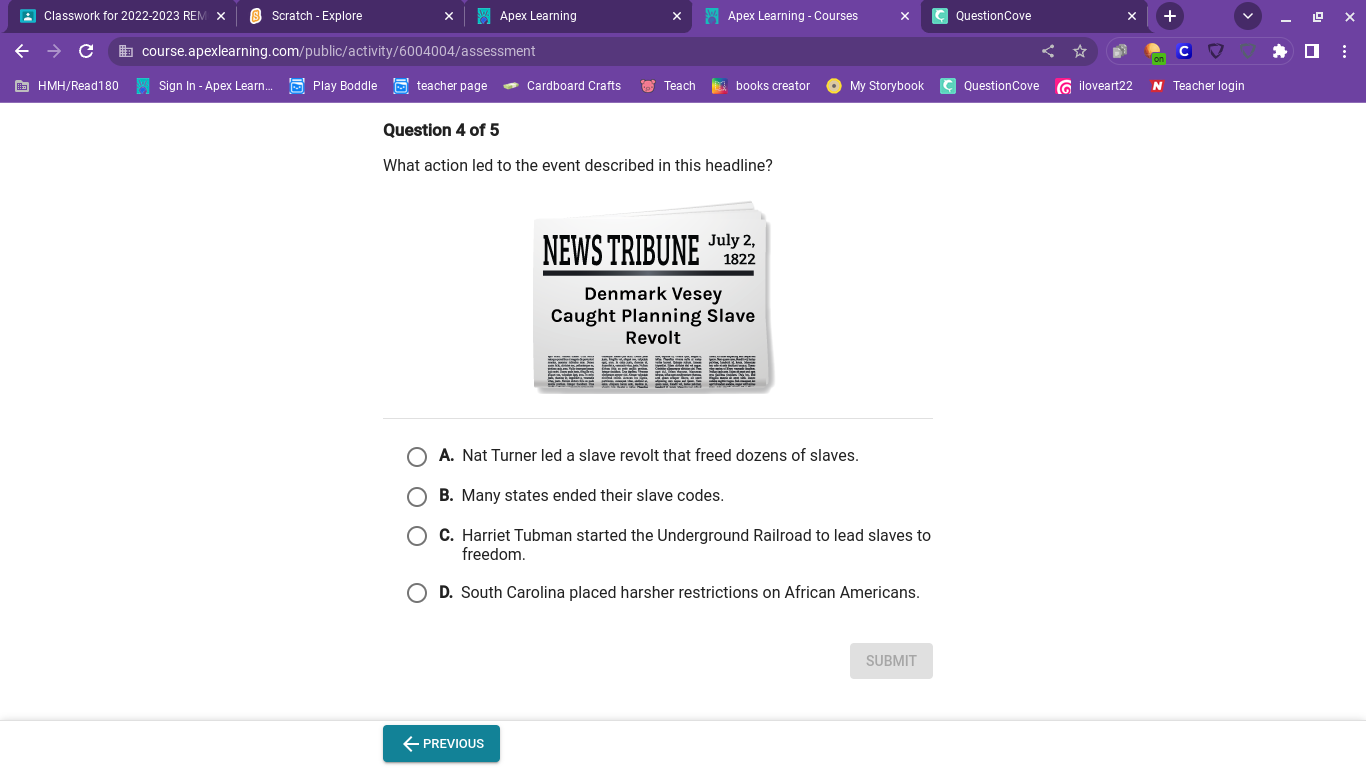The width and height of the screenshot is (1366, 768).
Task: Click the SUBMIT button
Action: click(x=891, y=661)
